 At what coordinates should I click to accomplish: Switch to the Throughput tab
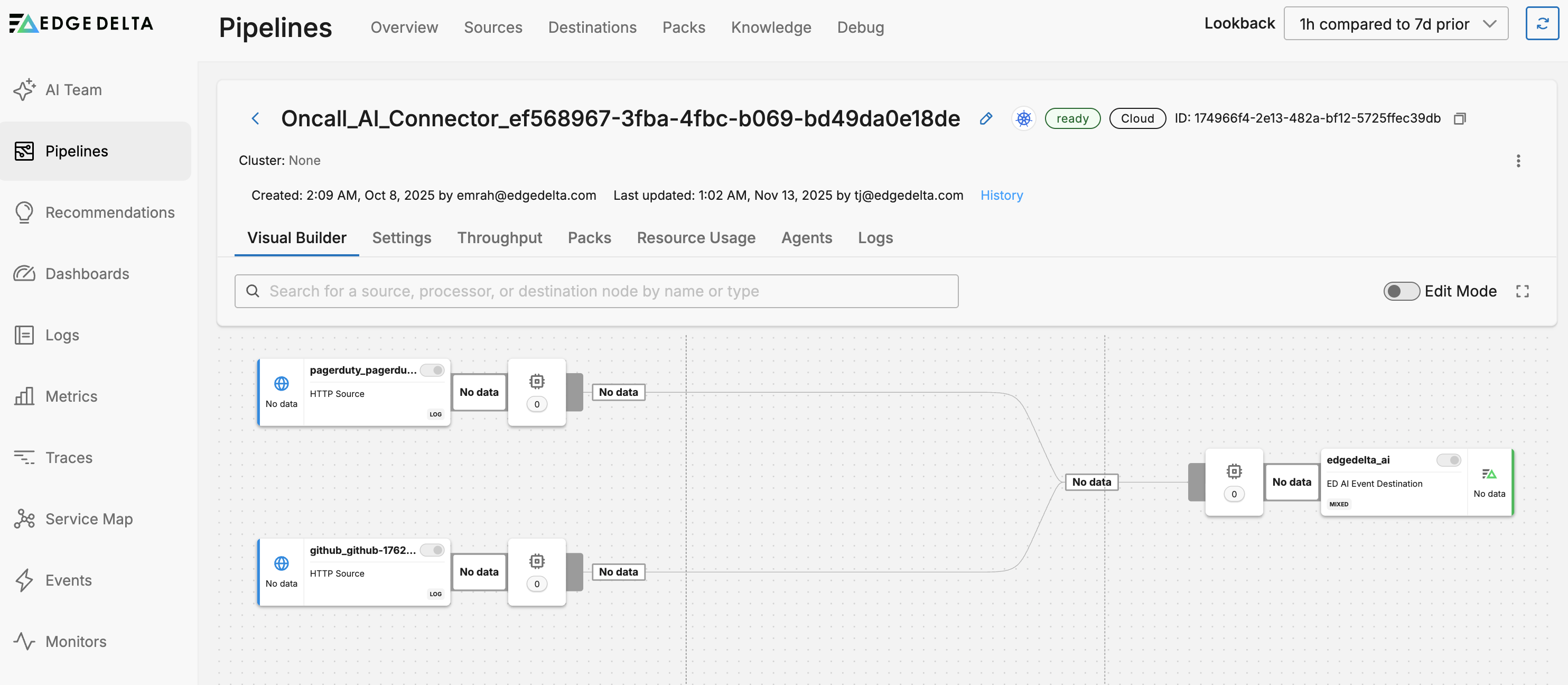tap(500, 238)
